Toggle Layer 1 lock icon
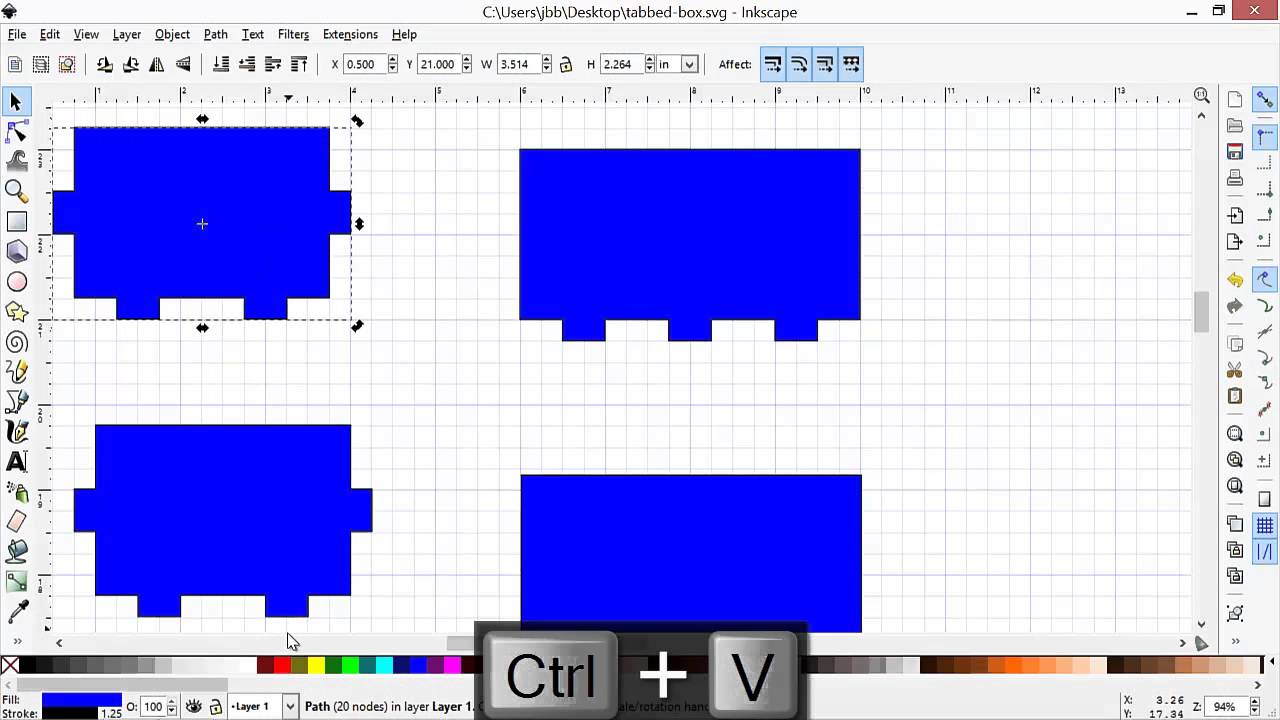1280x720 pixels. (x=215, y=706)
